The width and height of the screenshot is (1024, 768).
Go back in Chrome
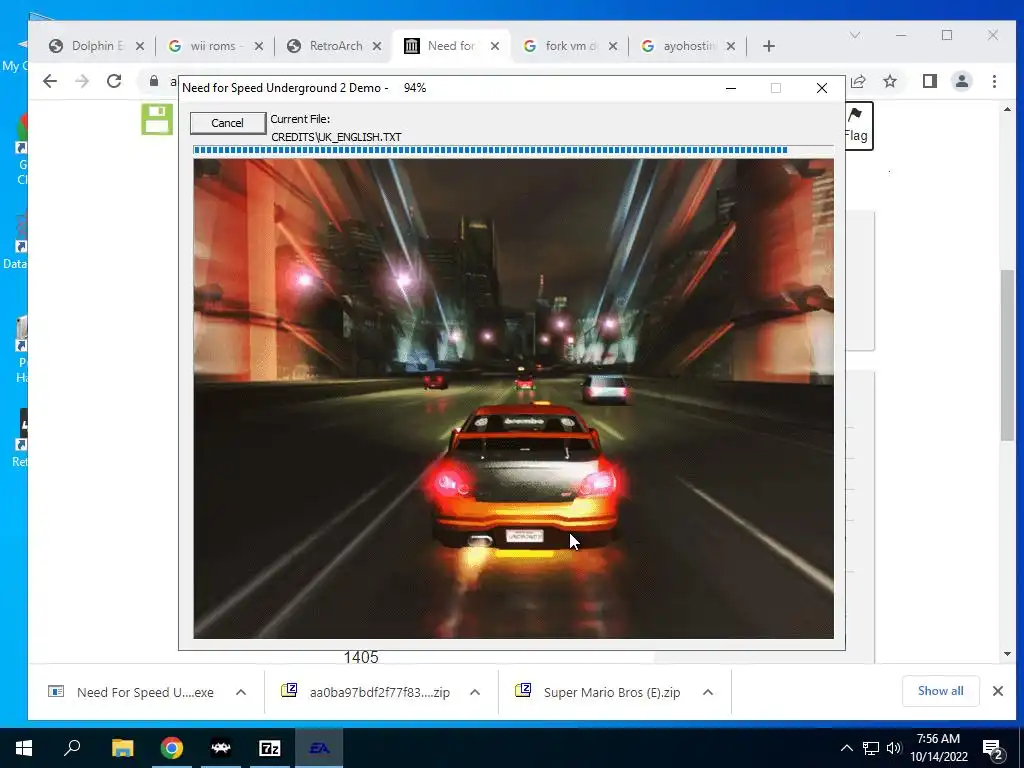coord(50,81)
